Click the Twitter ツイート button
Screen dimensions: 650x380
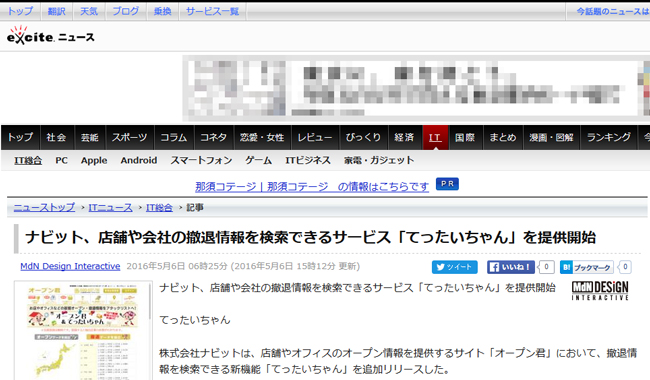coord(454,267)
